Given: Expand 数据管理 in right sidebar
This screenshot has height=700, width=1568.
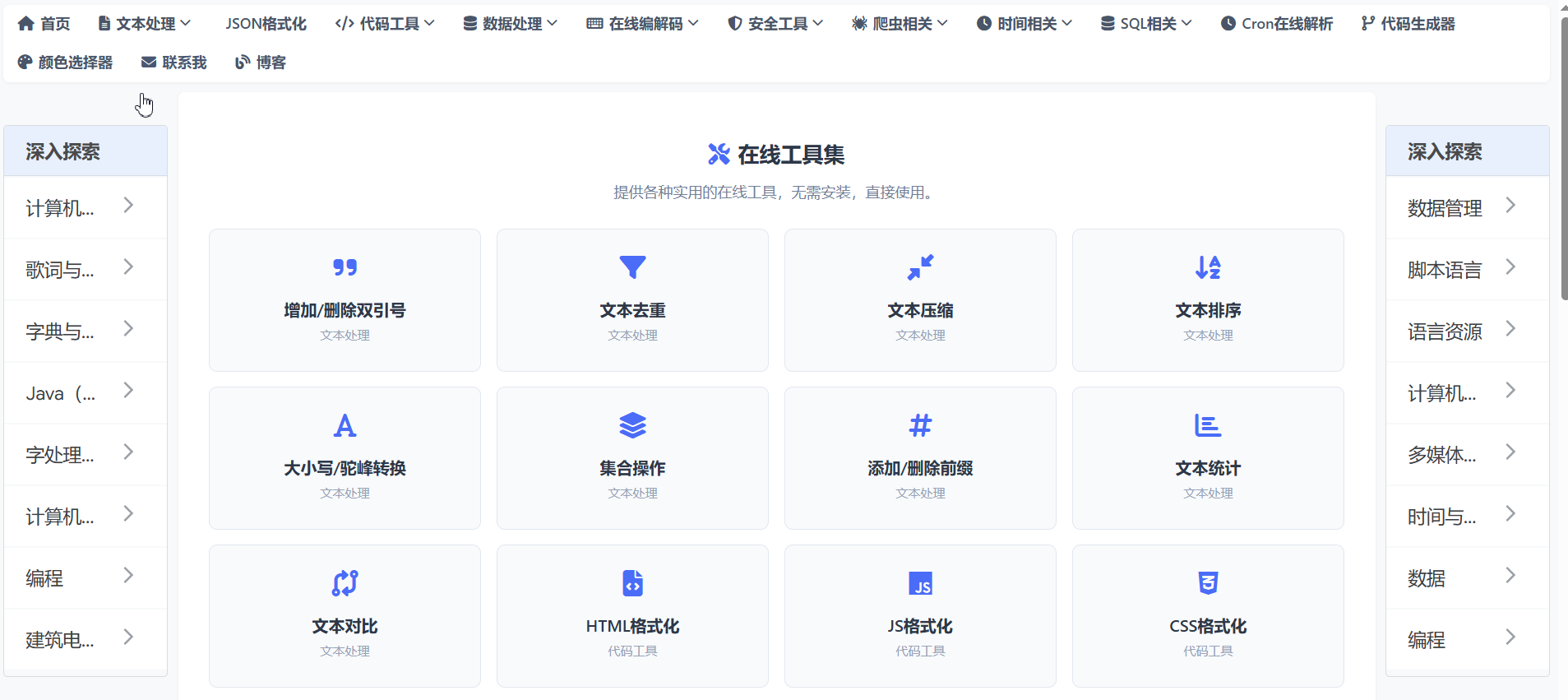Looking at the screenshot, I should click(x=1468, y=207).
